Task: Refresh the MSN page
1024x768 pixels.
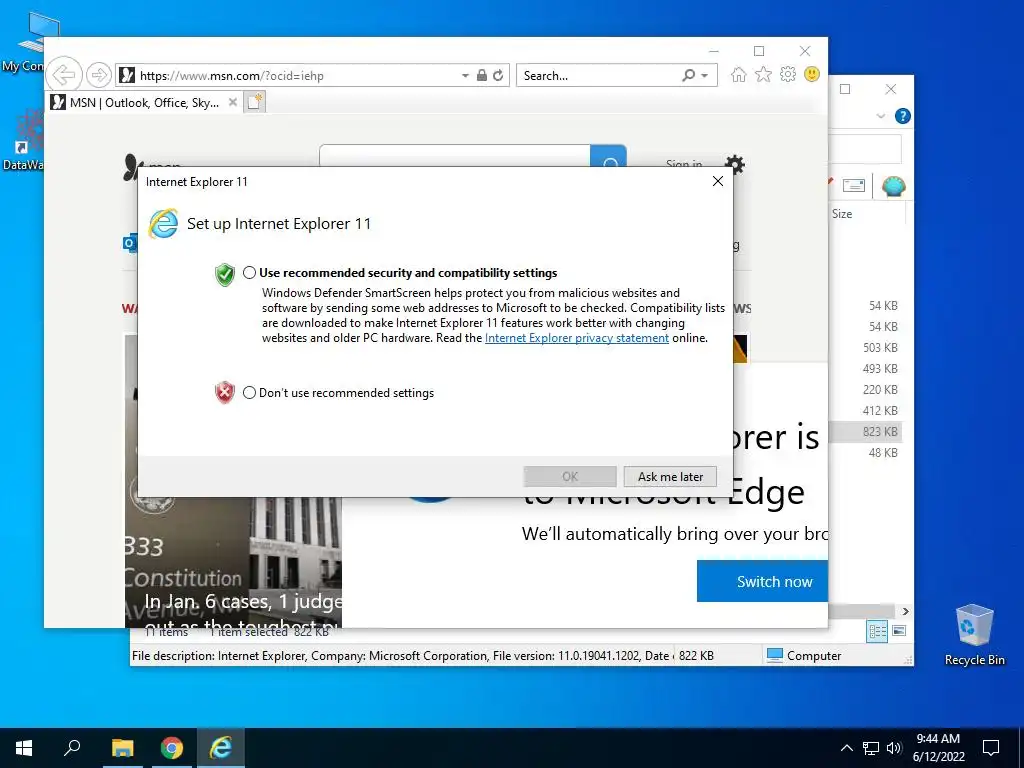Action: [498, 75]
